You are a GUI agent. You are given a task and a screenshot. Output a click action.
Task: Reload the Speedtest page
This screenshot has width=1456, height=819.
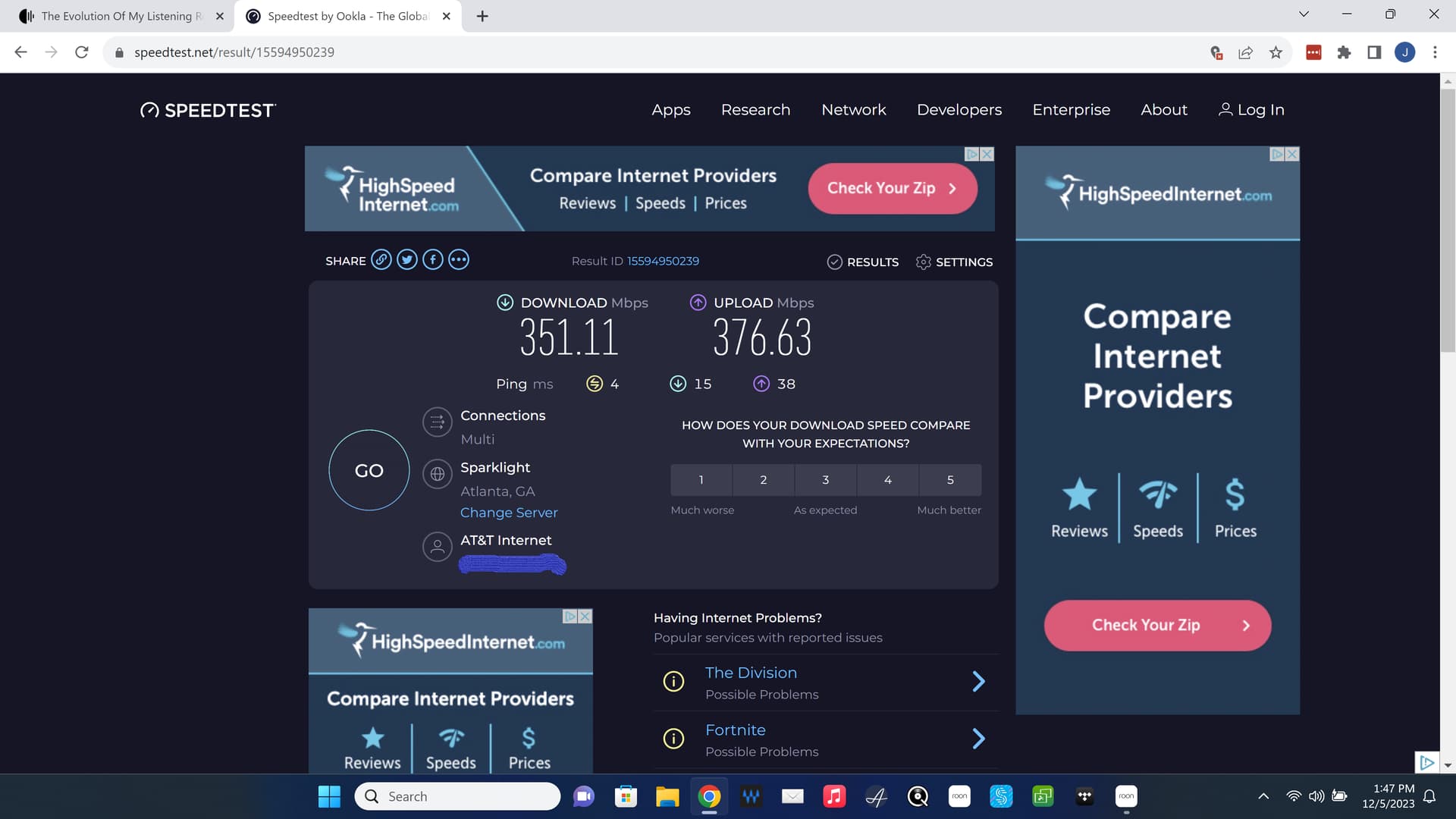tap(82, 52)
